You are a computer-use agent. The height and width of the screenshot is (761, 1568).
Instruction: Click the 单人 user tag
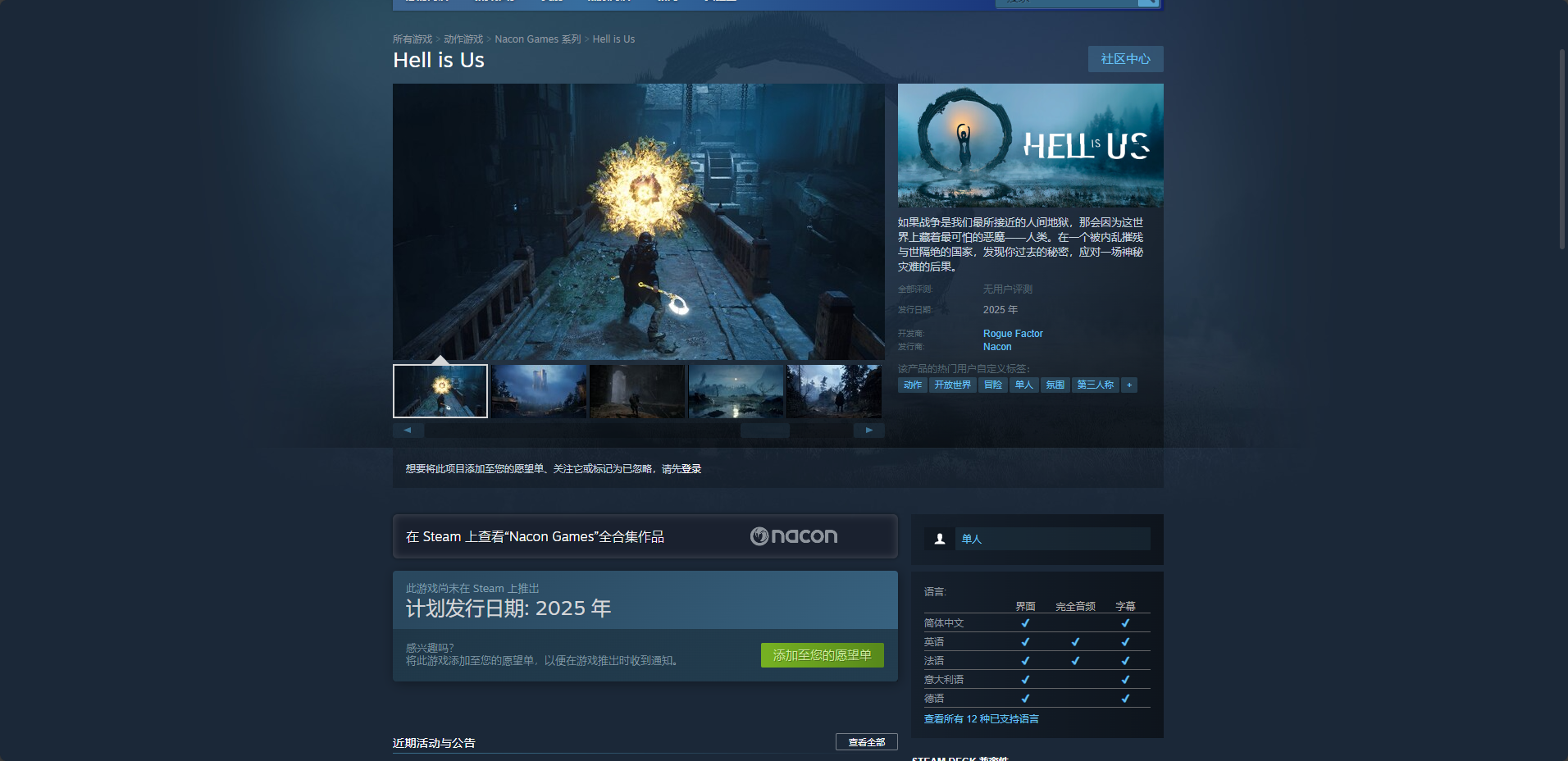tap(1024, 385)
